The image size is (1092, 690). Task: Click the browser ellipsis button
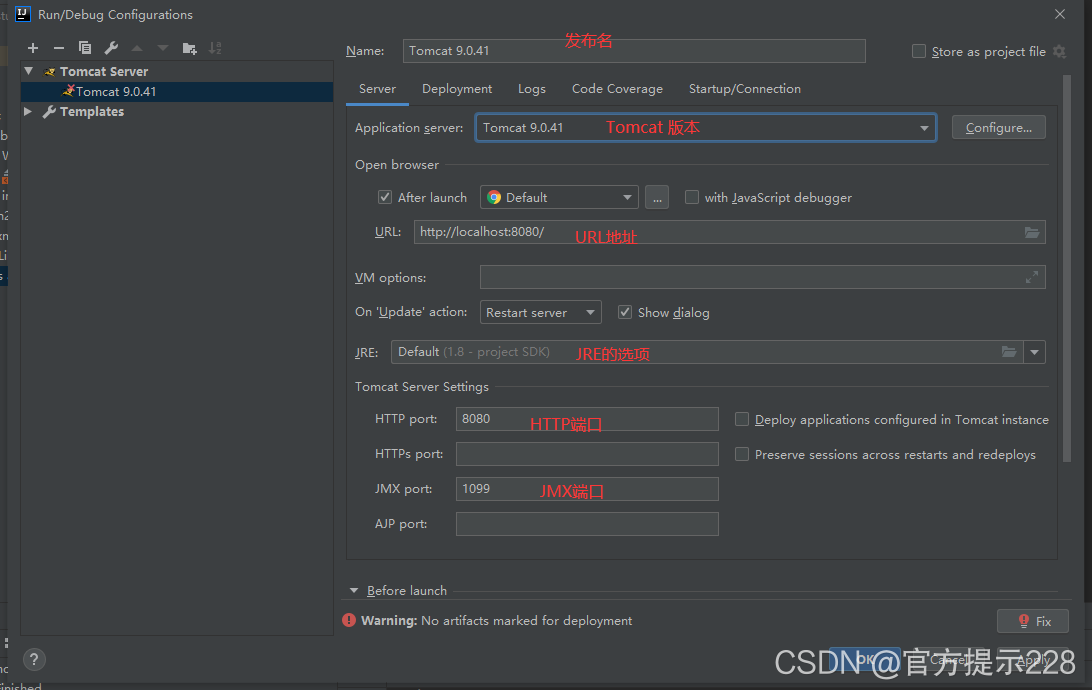(x=657, y=197)
